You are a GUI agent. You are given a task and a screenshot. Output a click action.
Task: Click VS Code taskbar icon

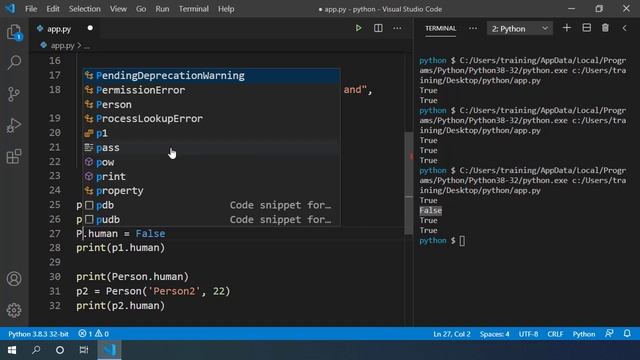click(x=109, y=350)
